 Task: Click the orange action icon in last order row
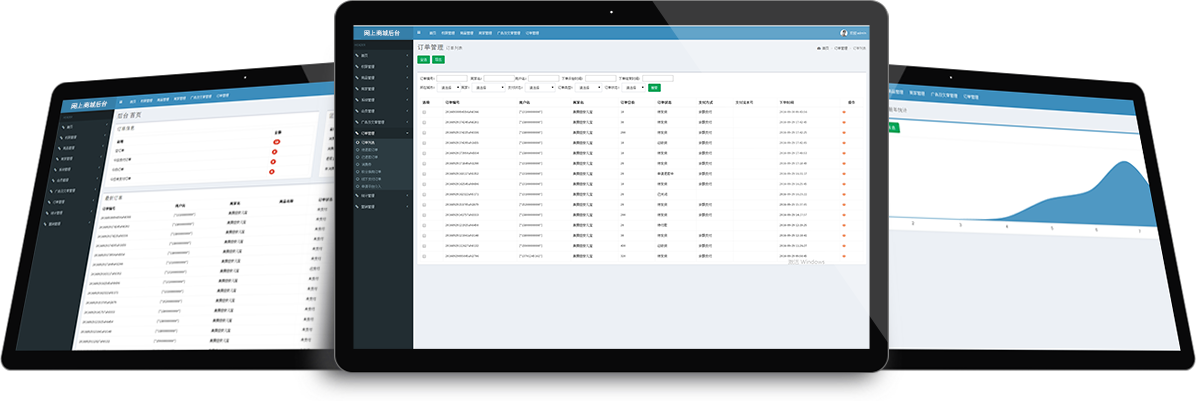[x=844, y=256]
